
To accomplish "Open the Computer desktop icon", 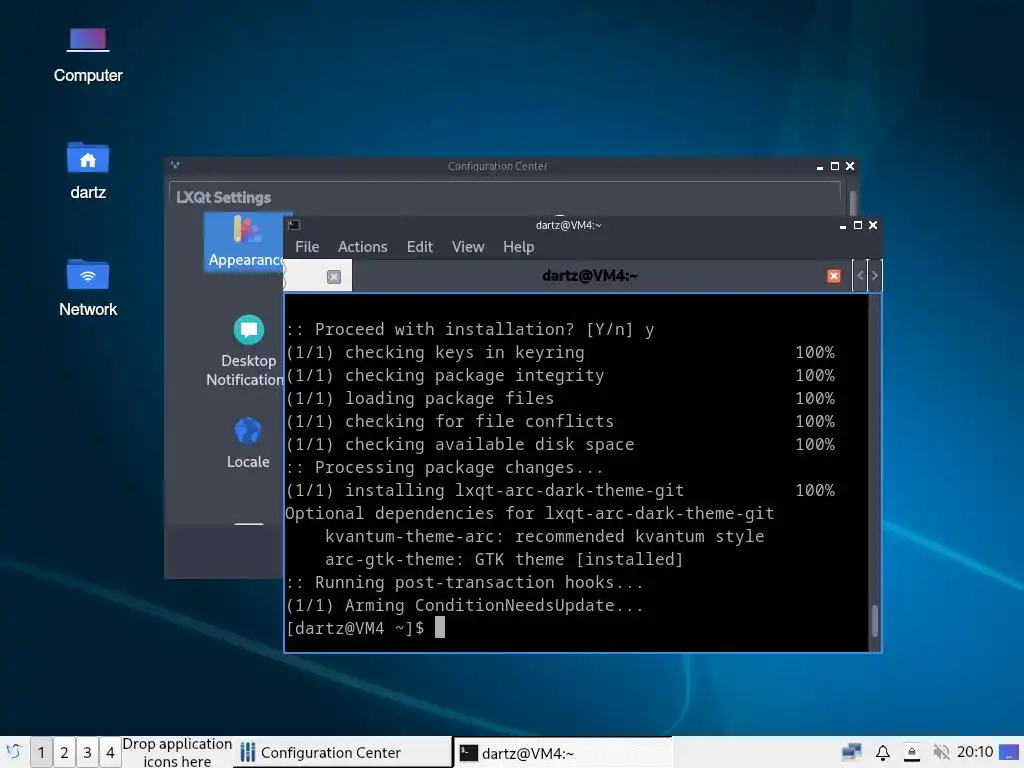I will coord(88,54).
